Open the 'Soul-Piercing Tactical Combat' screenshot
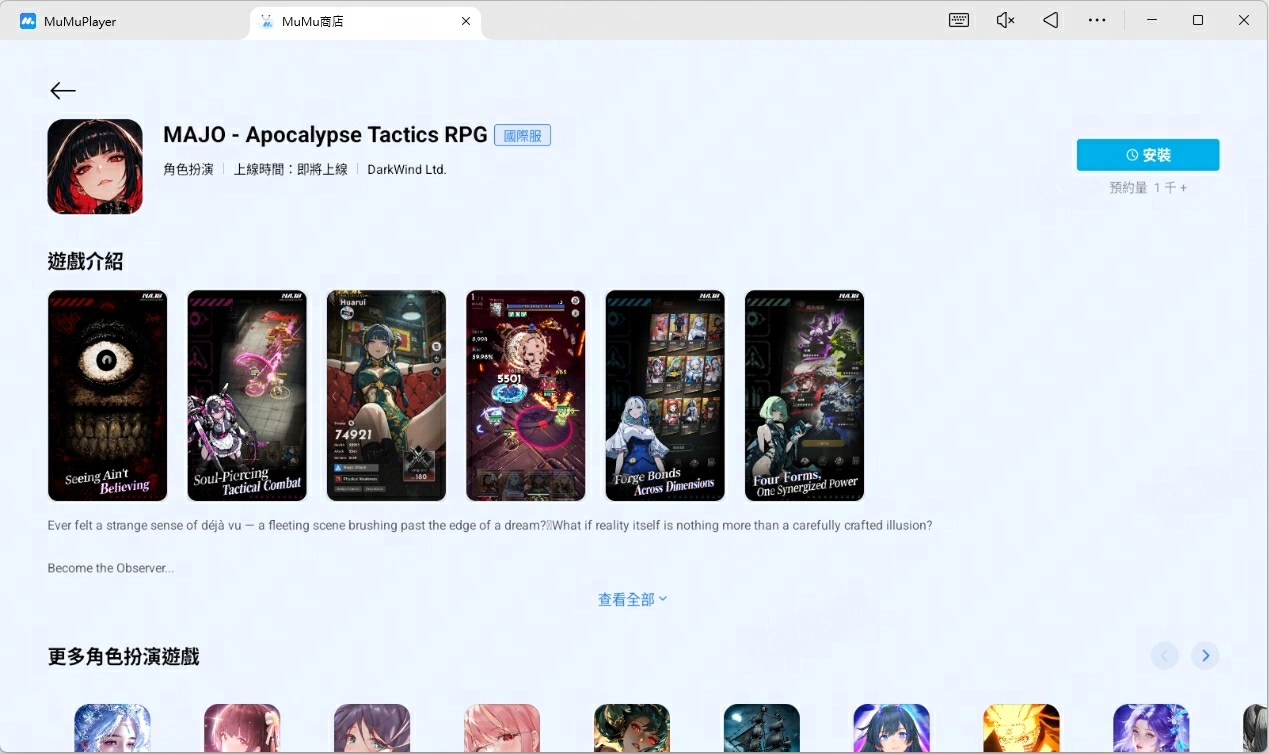The width and height of the screenshot is (1269, 754). (x=247, y=395)
